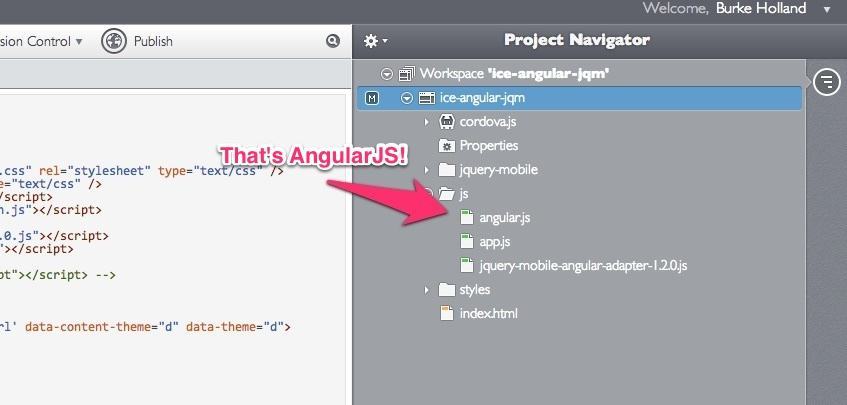Expand the cordova.js node
The width and height of the screenshot is (847, 405).
426,122
